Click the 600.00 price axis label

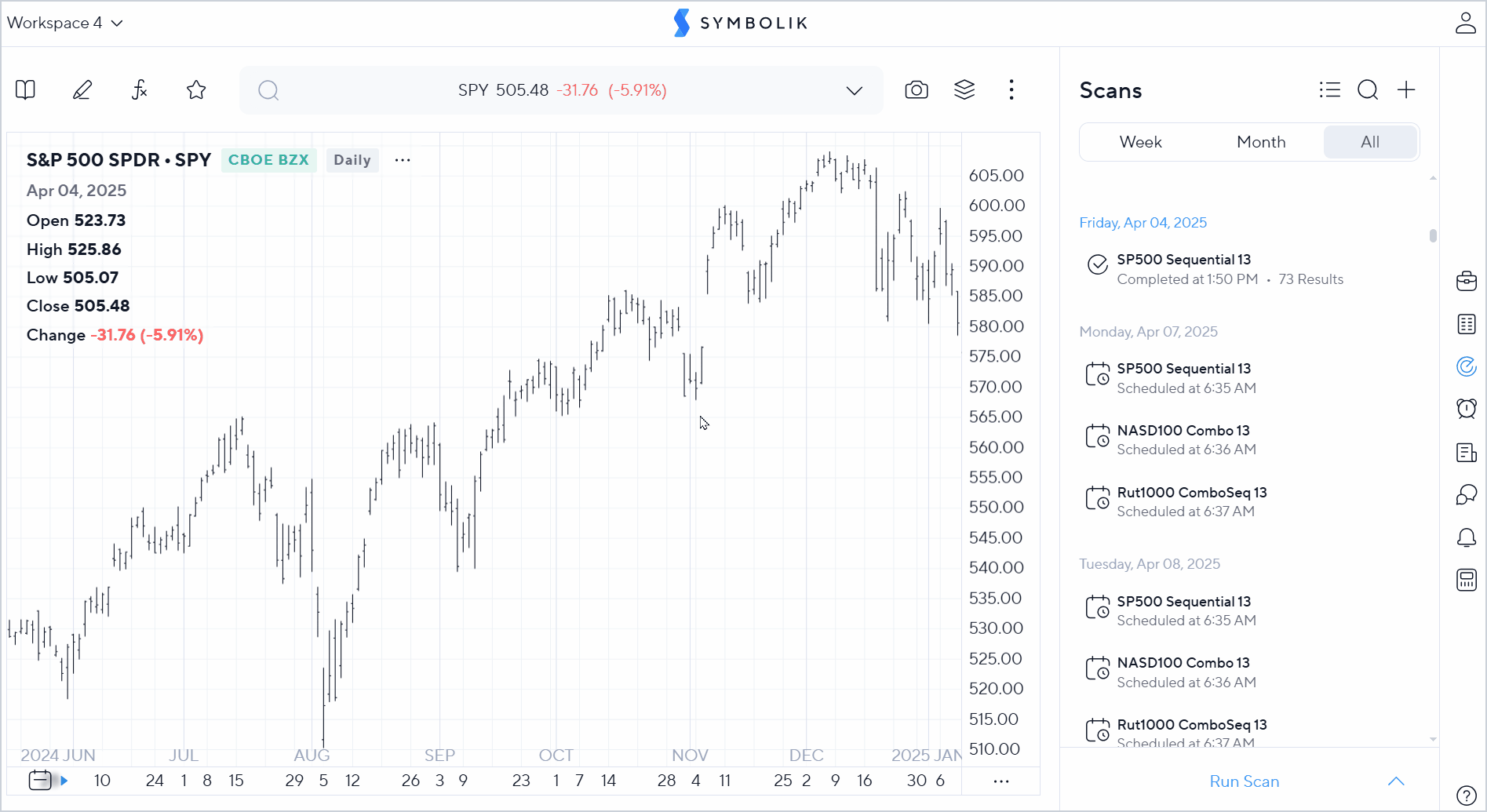tap(997, 206)
